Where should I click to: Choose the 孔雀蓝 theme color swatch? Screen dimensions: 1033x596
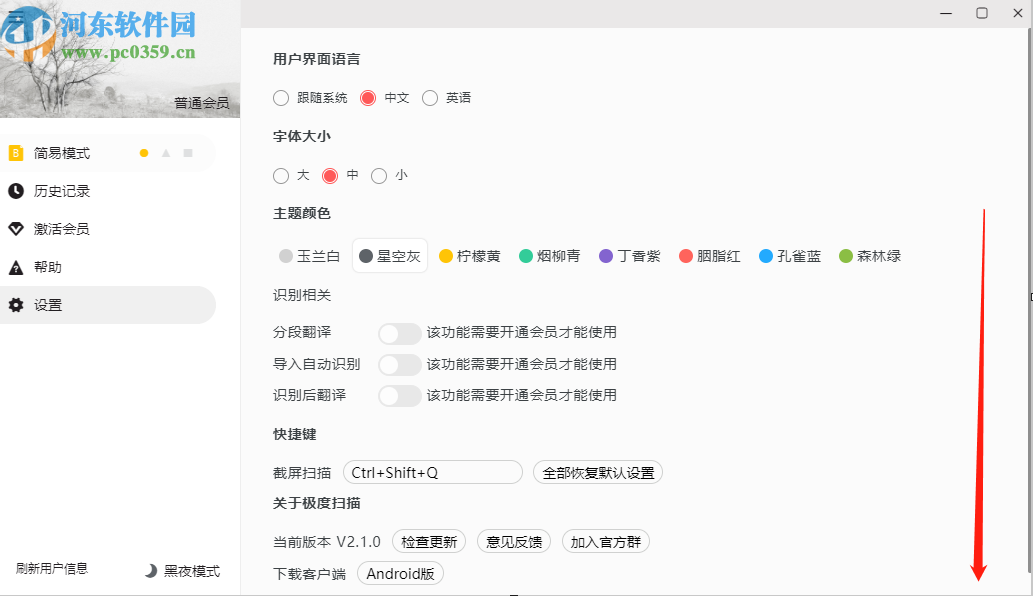point(766,256)
